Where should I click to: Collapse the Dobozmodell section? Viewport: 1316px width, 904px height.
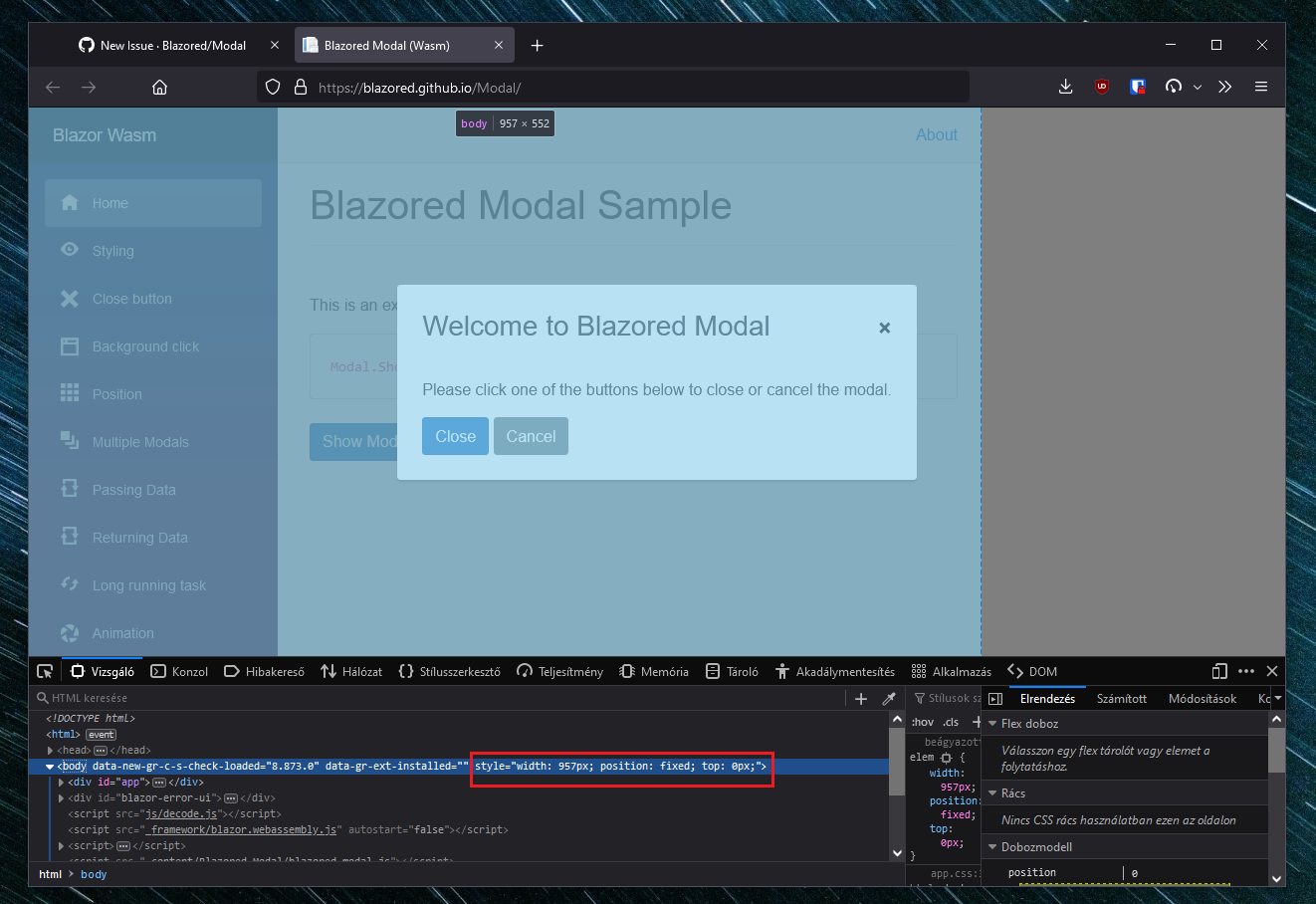tap(992, 847)
